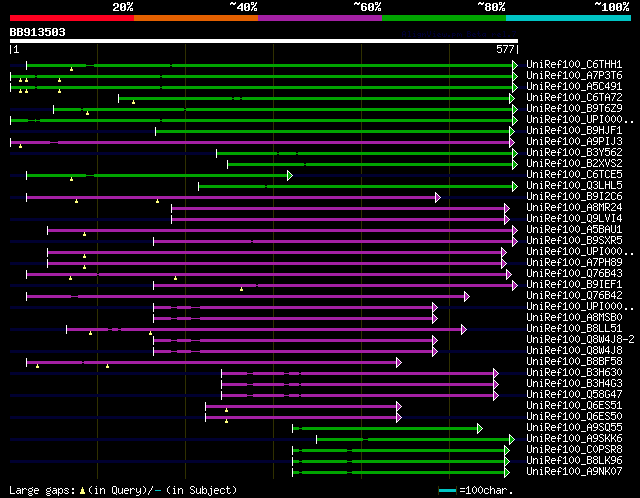Click the cyan ~100% legend segment
The width and height of the screenshot is (640, 498).
(569, 18)
